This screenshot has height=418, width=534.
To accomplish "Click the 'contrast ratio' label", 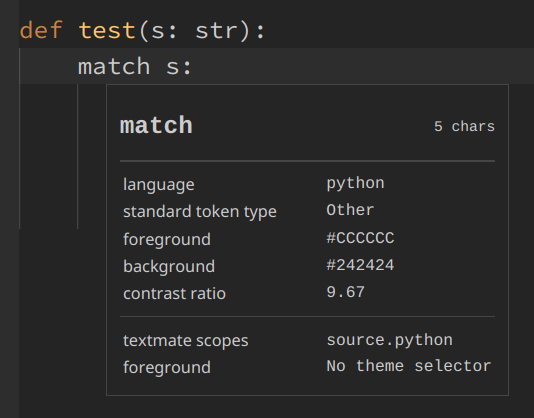I will [174, 294].
